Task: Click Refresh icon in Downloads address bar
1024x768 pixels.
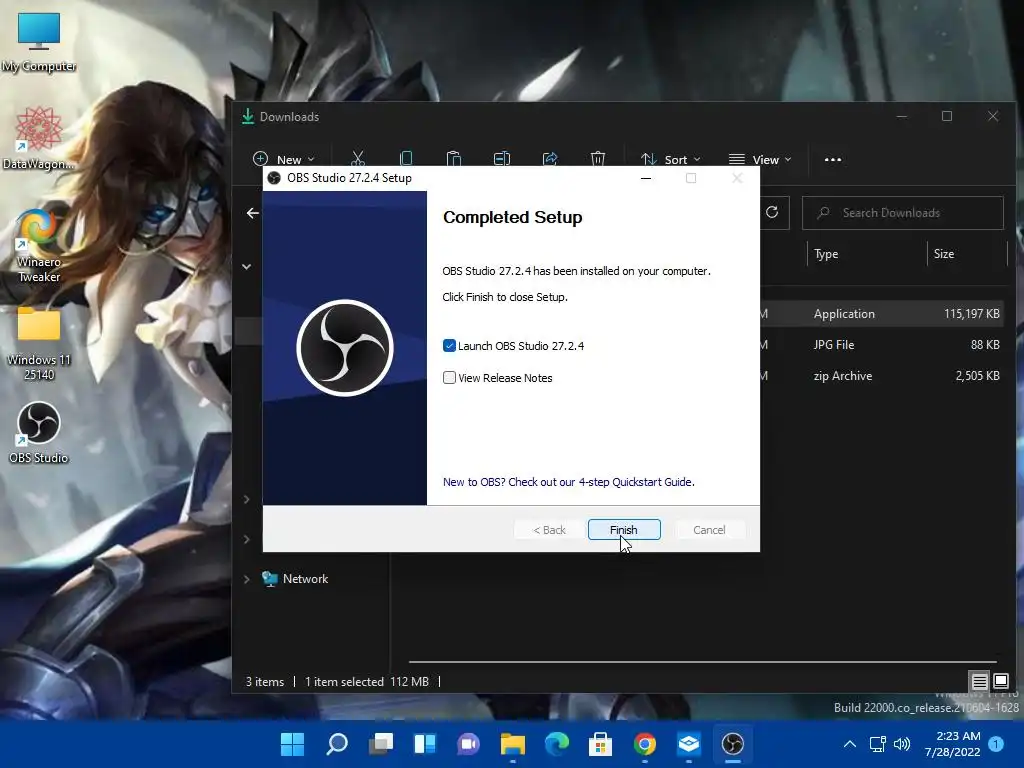Action: coord(772,212)
